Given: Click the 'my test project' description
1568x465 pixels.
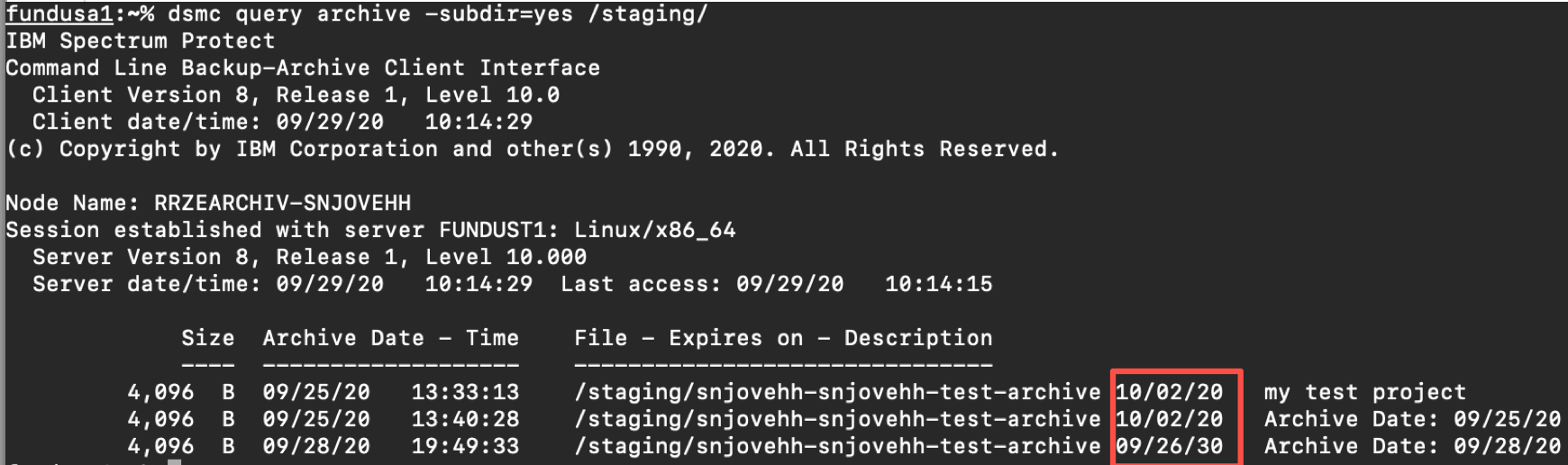Looking at the screenshot, I should 1365,392.
